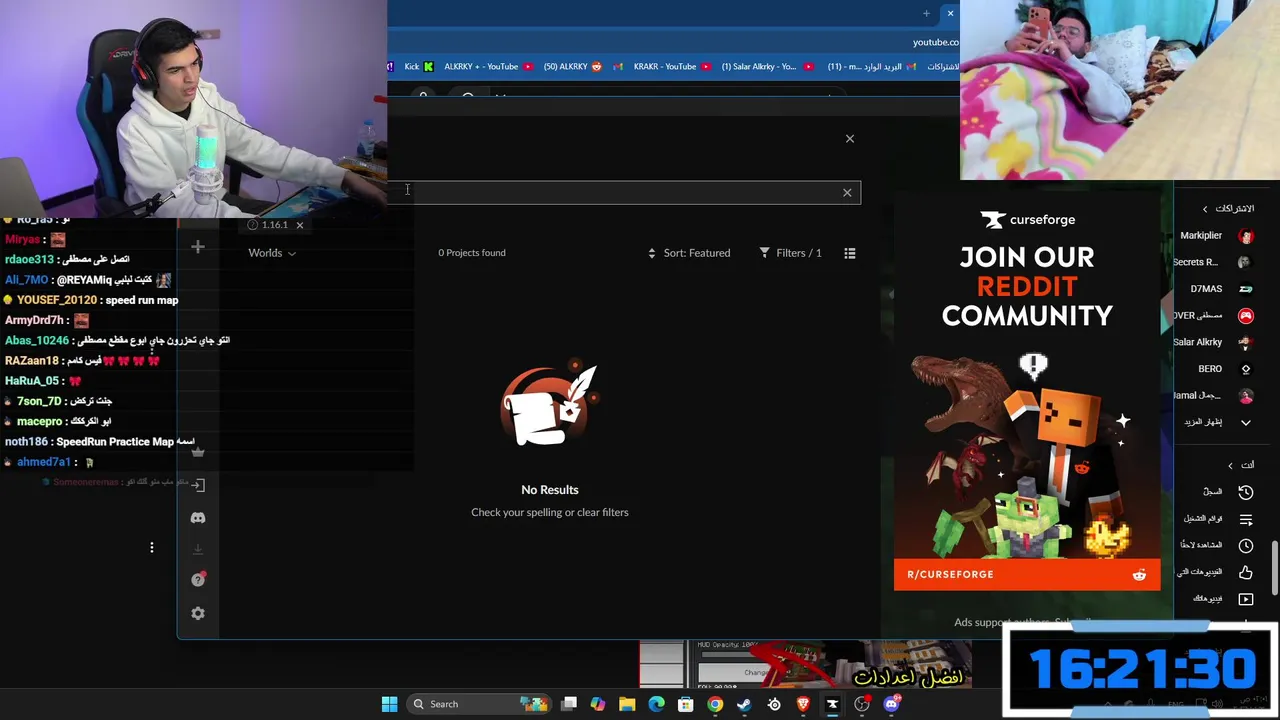Expand show more subscriptions chevron
Viewport: 1280px width, 720px height.
point(1246,423)
